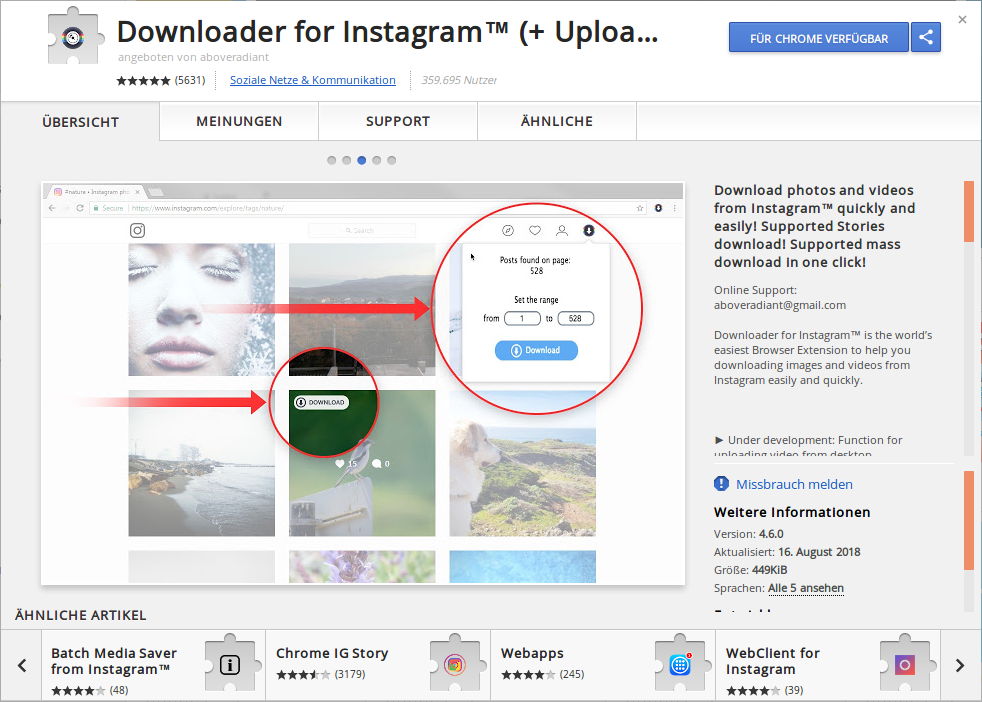Click the extension preview screenshot image
Image resolution: width=982 pixels, height=702 pixels.
point(362,383)
